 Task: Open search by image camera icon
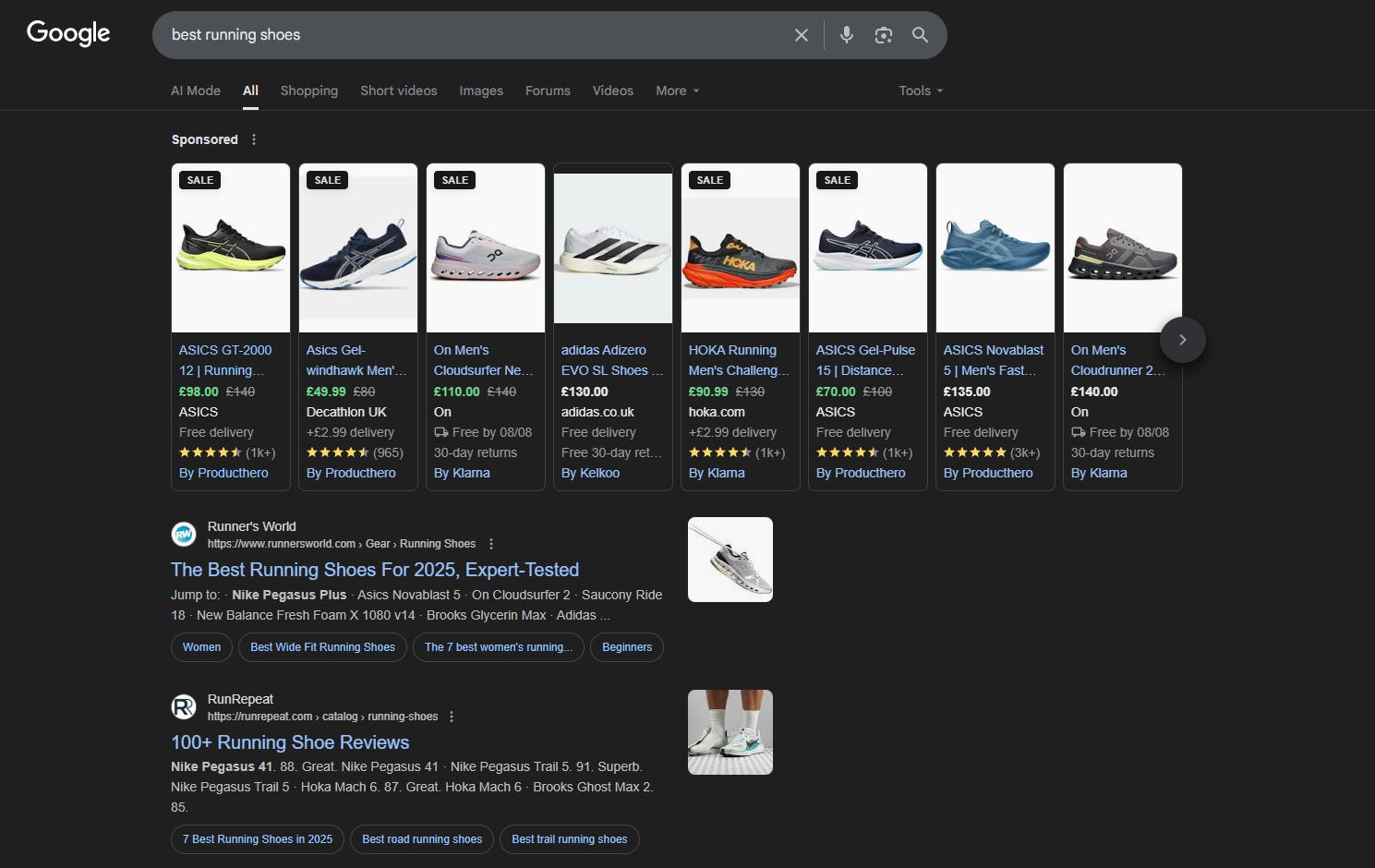(884, 35)
